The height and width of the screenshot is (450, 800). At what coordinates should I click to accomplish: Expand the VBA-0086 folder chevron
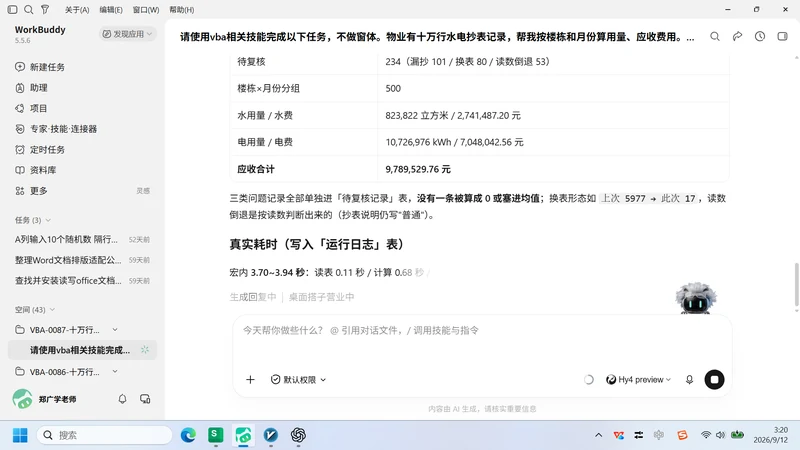[115, 372]
